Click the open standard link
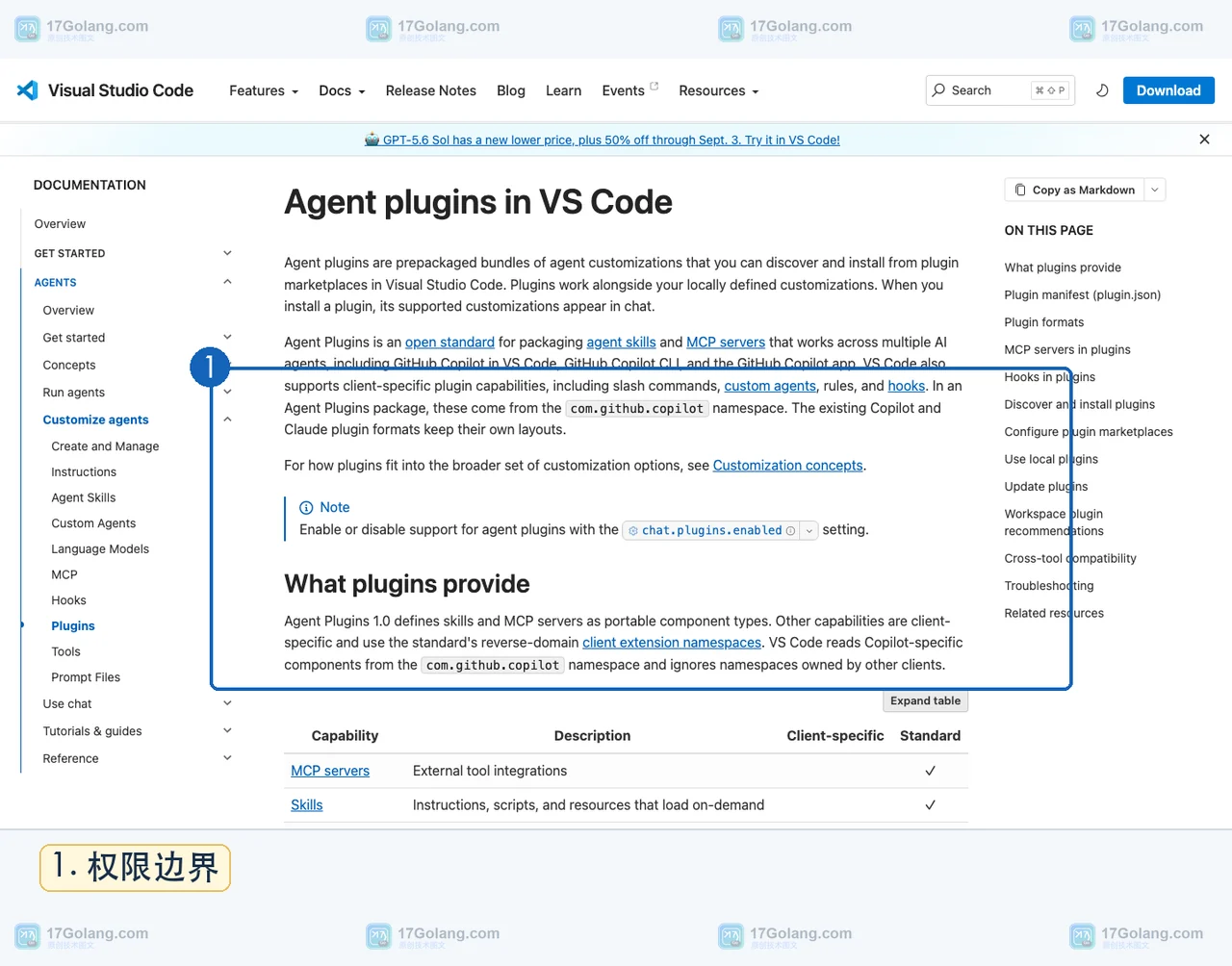1232x966 pixels. (449, 343)
